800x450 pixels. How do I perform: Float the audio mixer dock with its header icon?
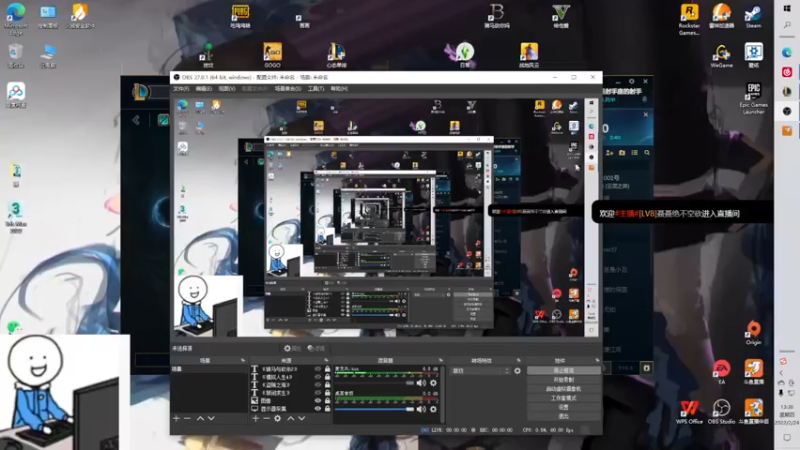click(x=441, y=360)
